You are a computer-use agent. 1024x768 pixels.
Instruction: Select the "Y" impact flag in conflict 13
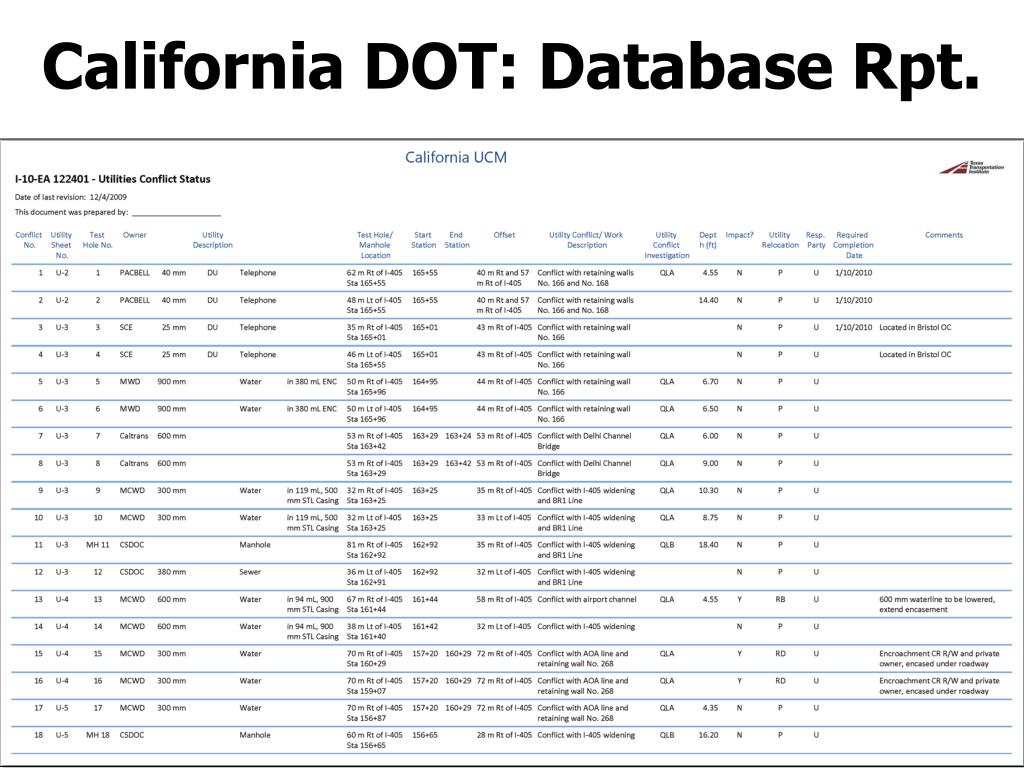739,600
